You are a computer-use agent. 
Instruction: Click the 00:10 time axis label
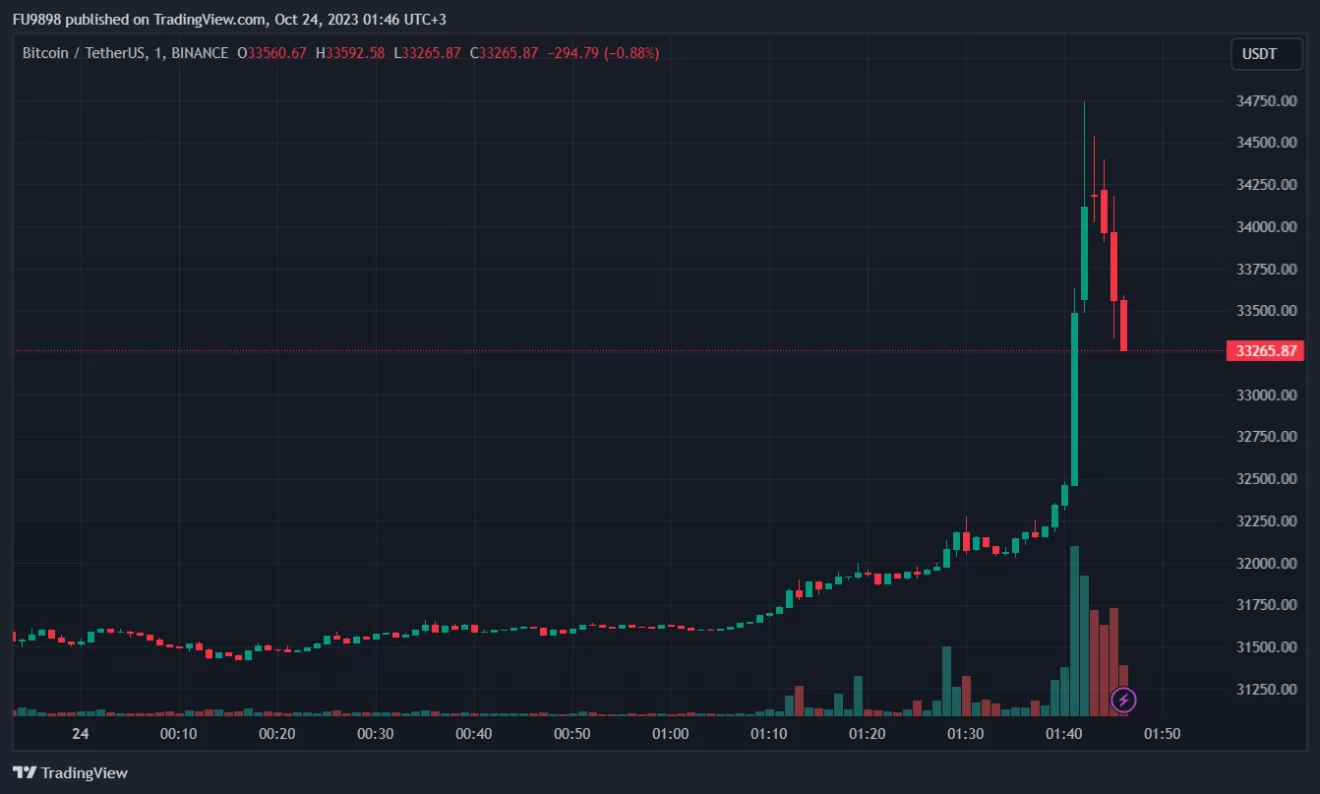point(178,733)
